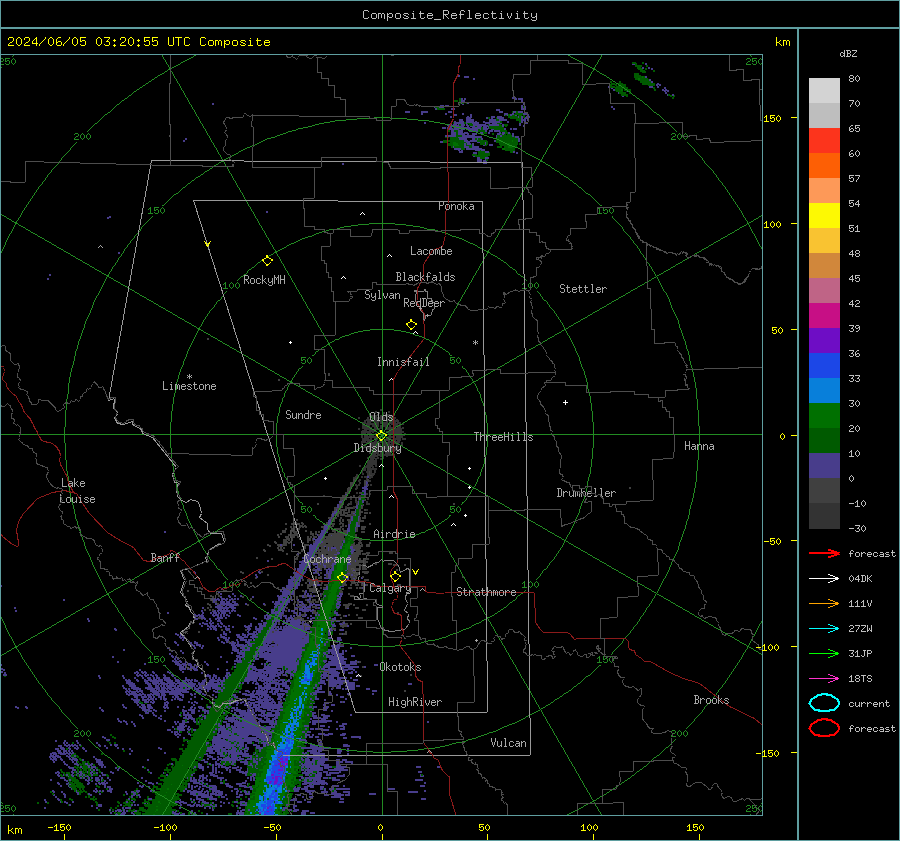This screenshot has height=841, width=900.
Task: Click the -100 tick on bottom axis
Action: click(x=165, y=827)
